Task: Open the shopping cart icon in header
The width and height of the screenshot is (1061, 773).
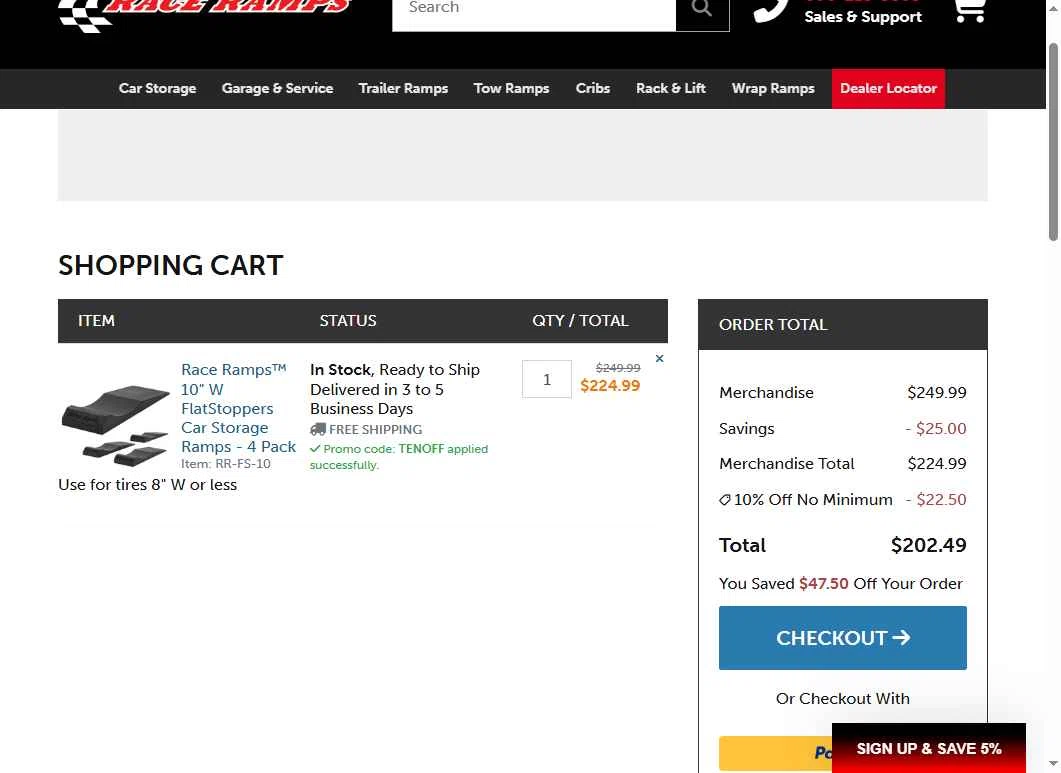Action: coord(969,11)
